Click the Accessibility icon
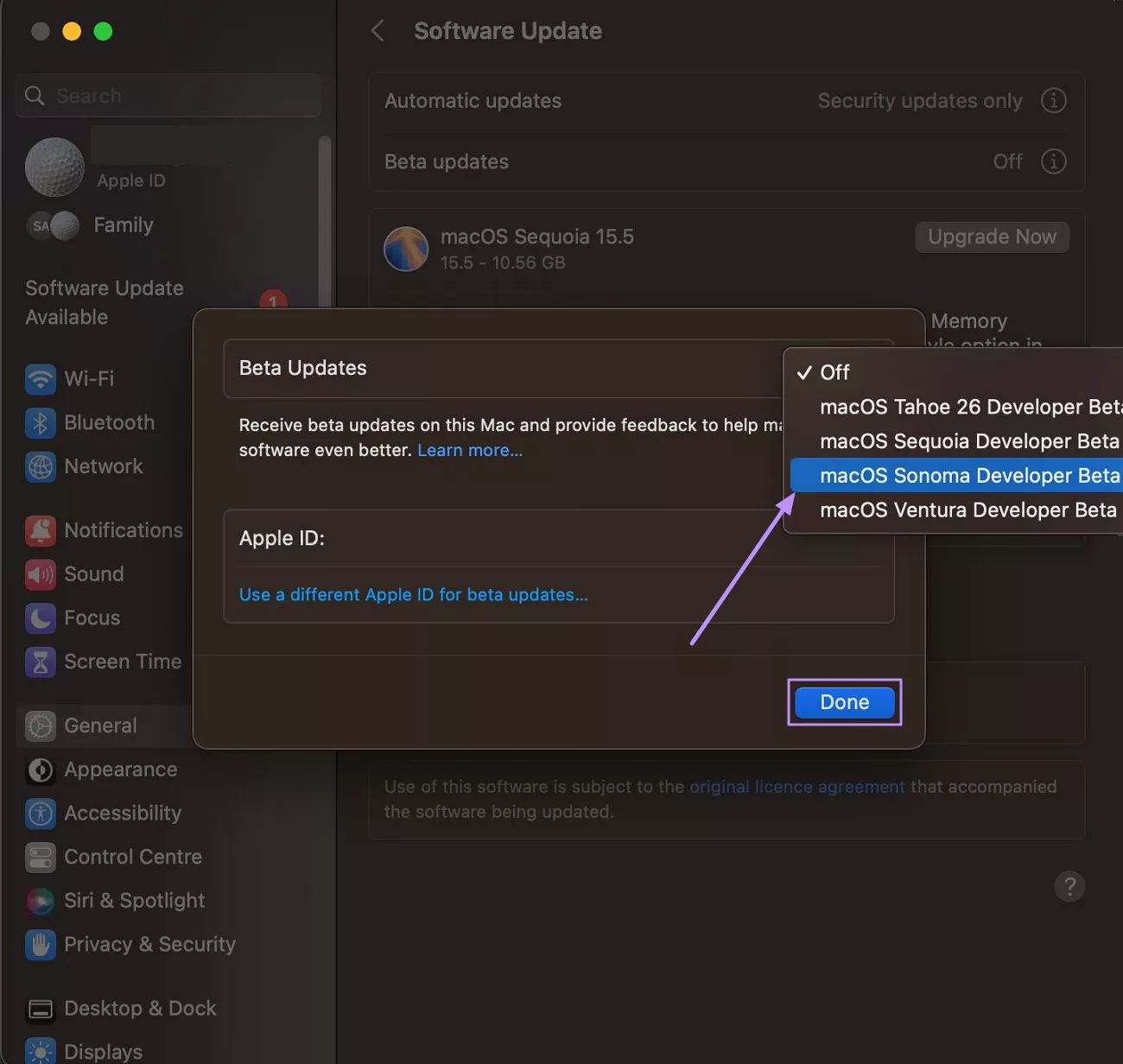Image resolution: width=1123 pixels, height=1064 pixels. (x=40, y=814)
